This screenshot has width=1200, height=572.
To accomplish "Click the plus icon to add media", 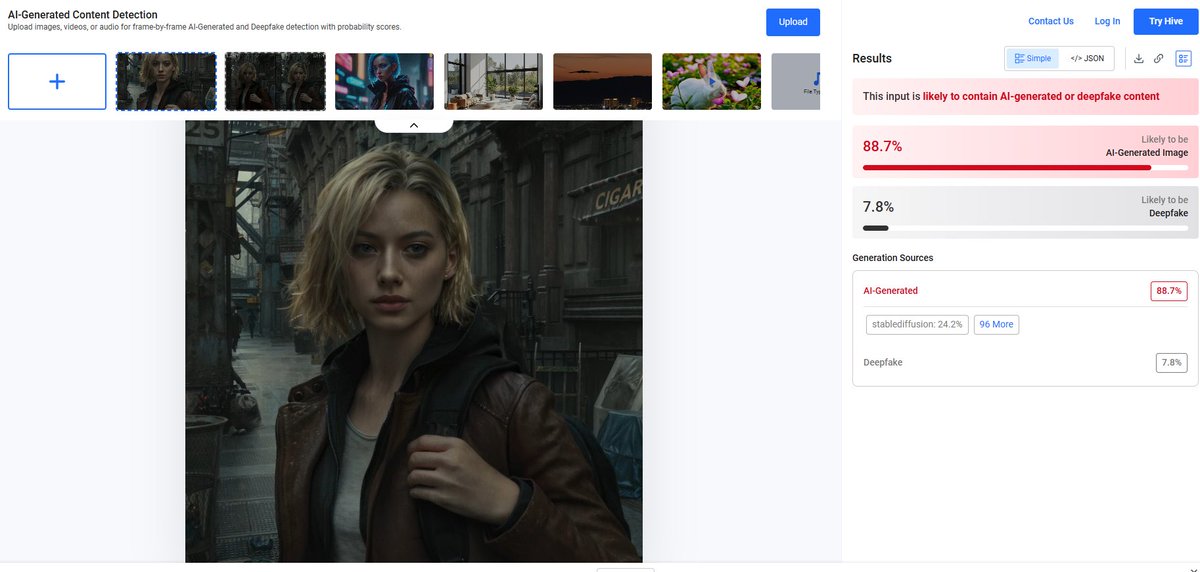I will tap(57, 81).
